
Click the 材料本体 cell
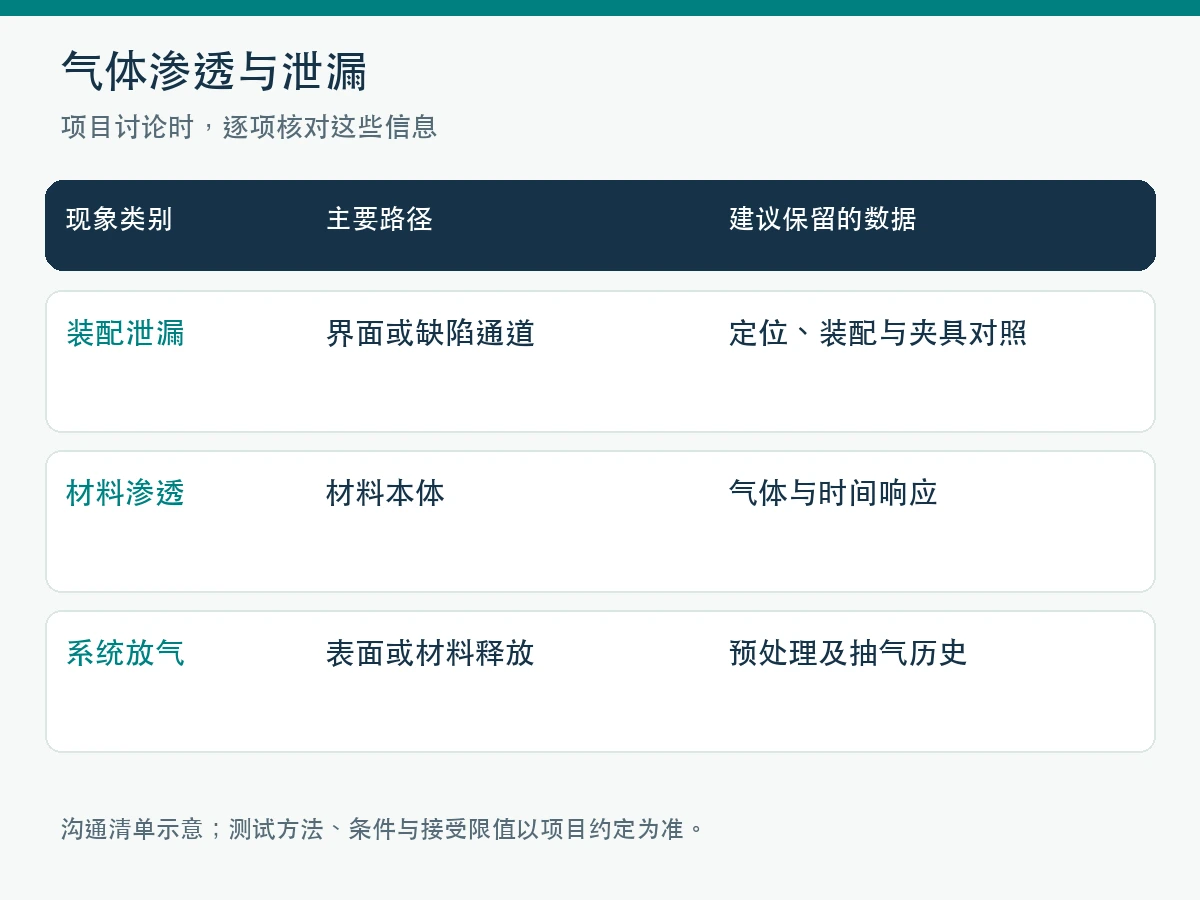point(385,493)
